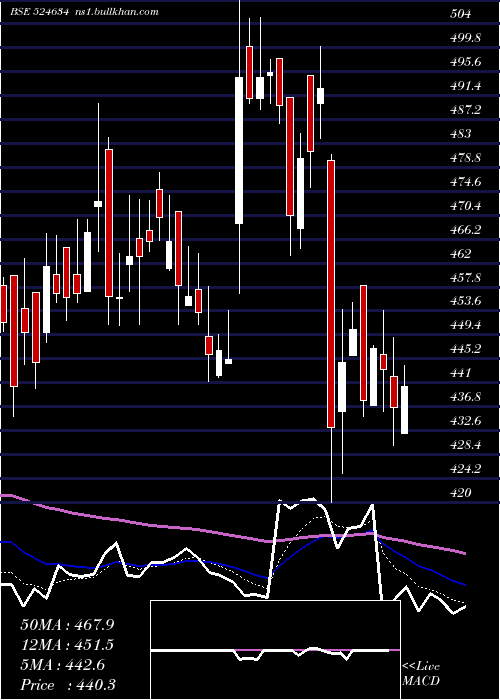This screenshot has width=500, height=700.
Task: Click the 441 price axis label
Action: [x=460, y=372]
